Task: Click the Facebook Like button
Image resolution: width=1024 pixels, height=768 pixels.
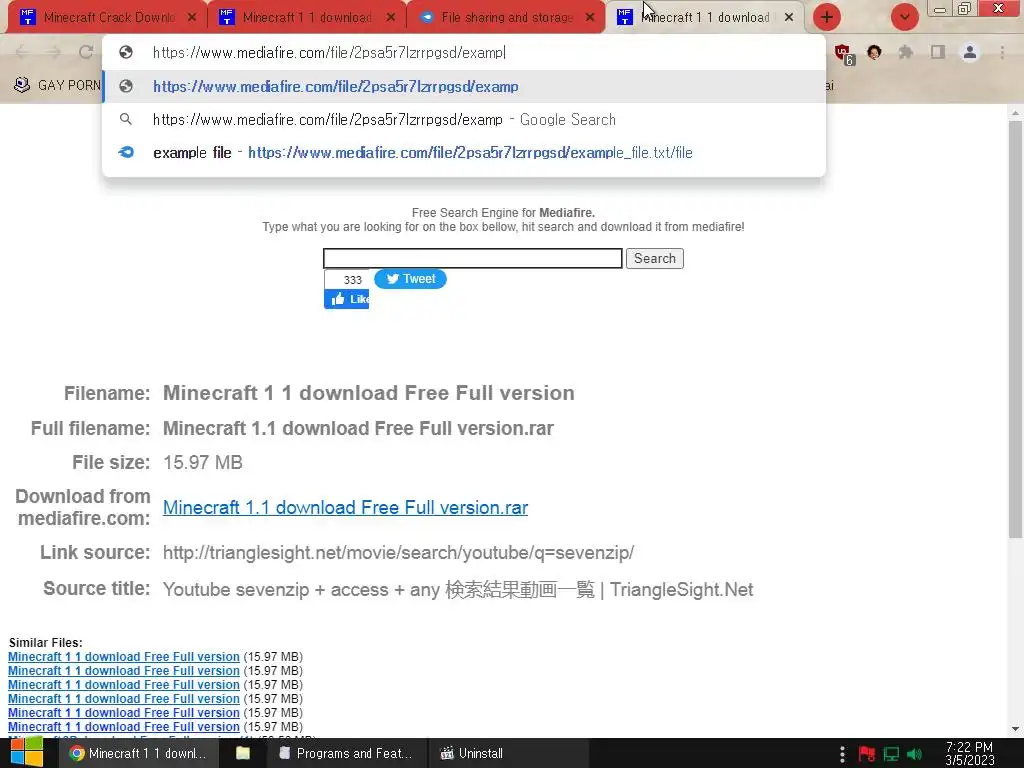Action: pos(347,299)
